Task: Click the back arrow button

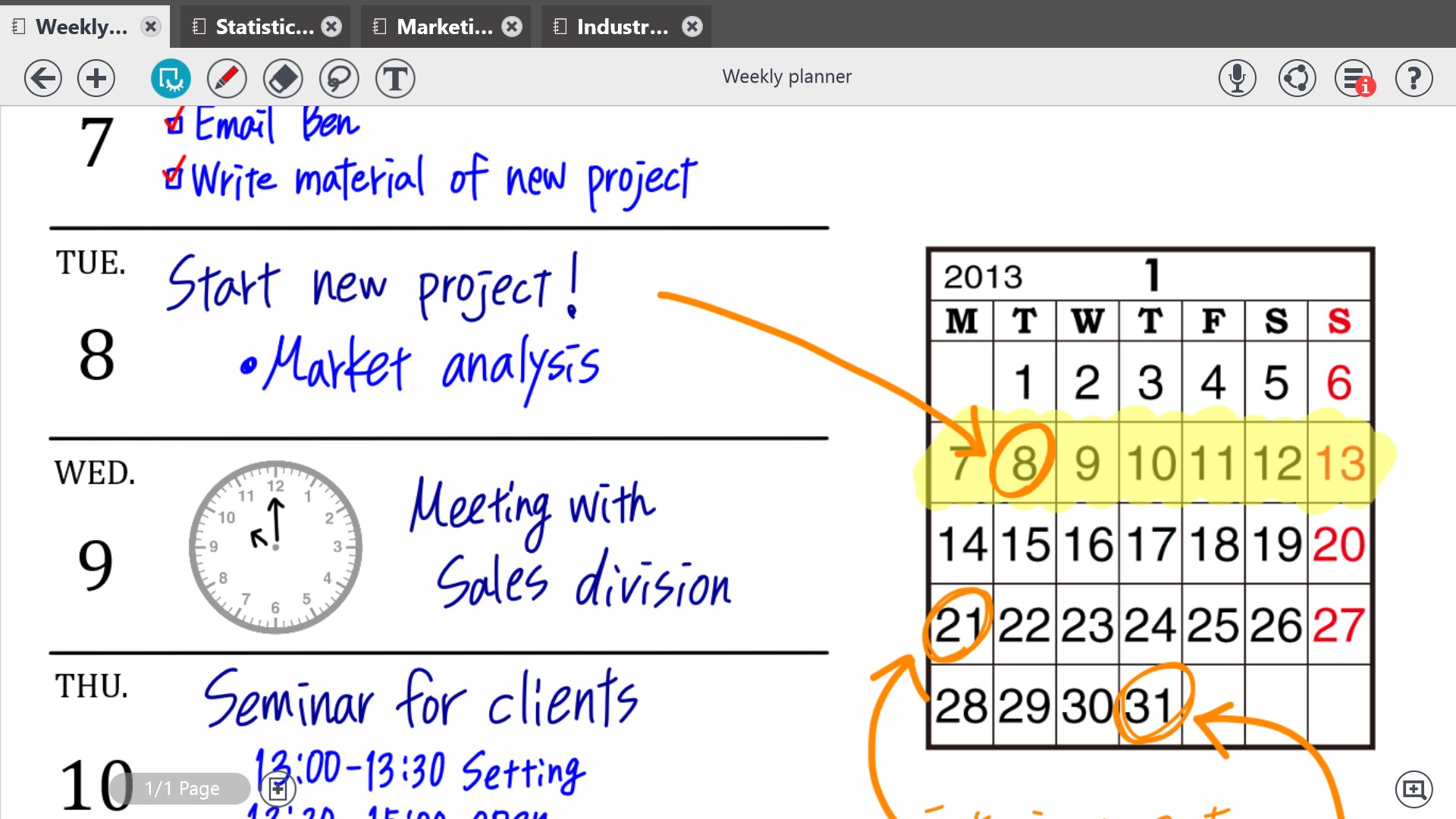Action: (x=42, y=78)
